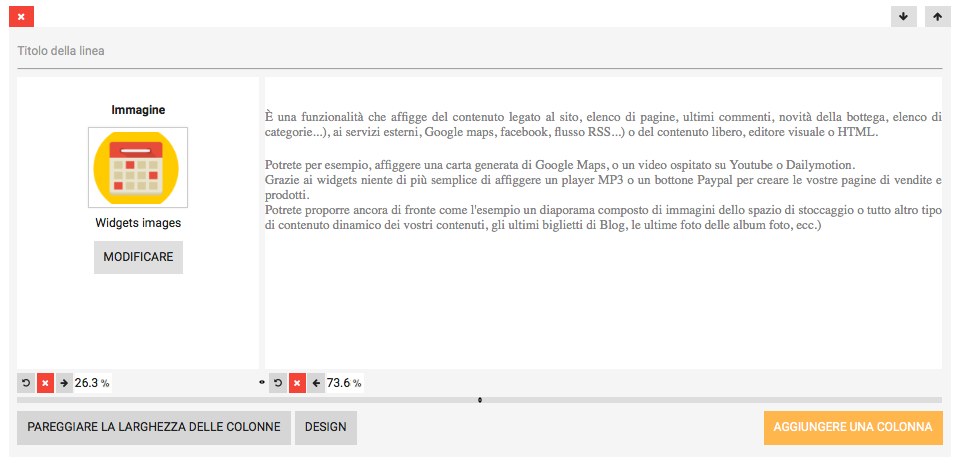Image resolution: width=960 pixels, height=463 pixels.
Task: Click the 'Titolo della linea' input field
Action: 479,51
